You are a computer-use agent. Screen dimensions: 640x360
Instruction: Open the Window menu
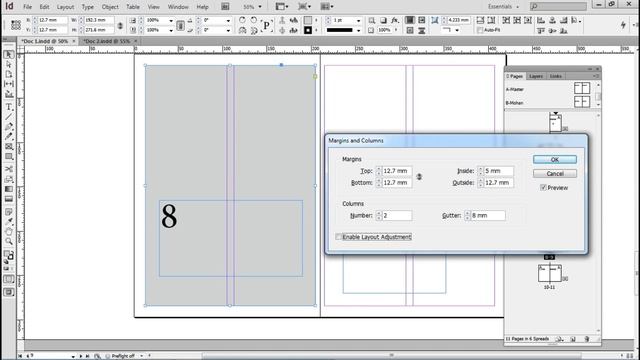tap(178, 7)
